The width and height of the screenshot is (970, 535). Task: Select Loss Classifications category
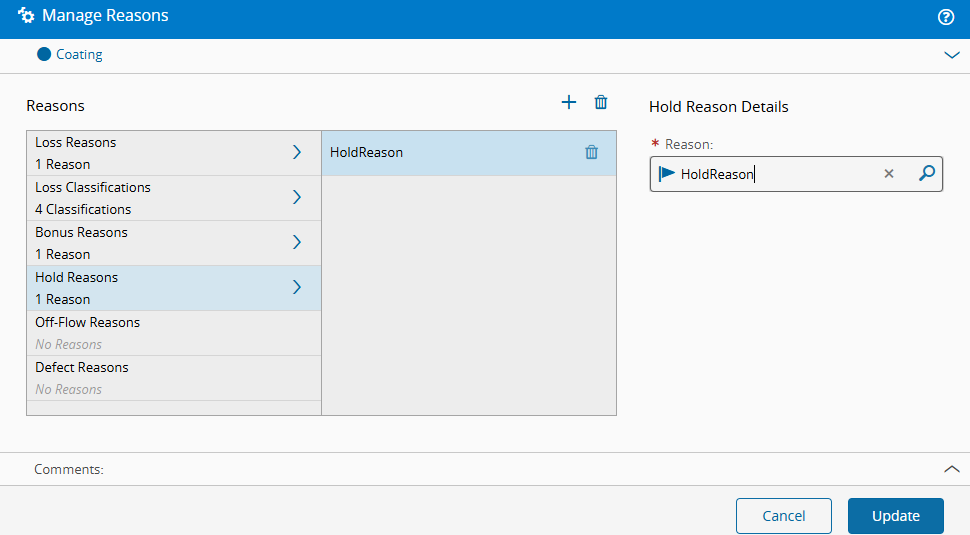[x=174, y=199]
